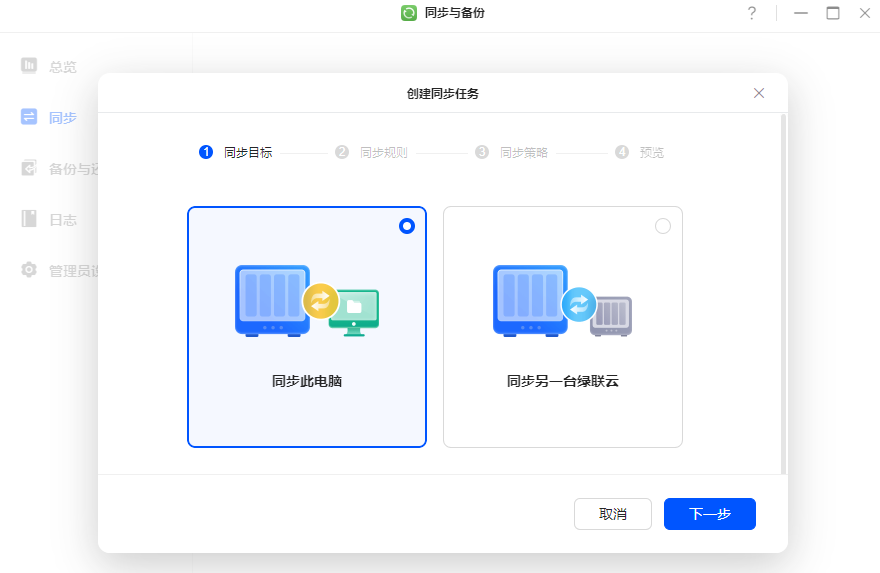Viewport: 880px width, 573px height.
Task: Jump to step 4 预览
Action: coord(640,153)
